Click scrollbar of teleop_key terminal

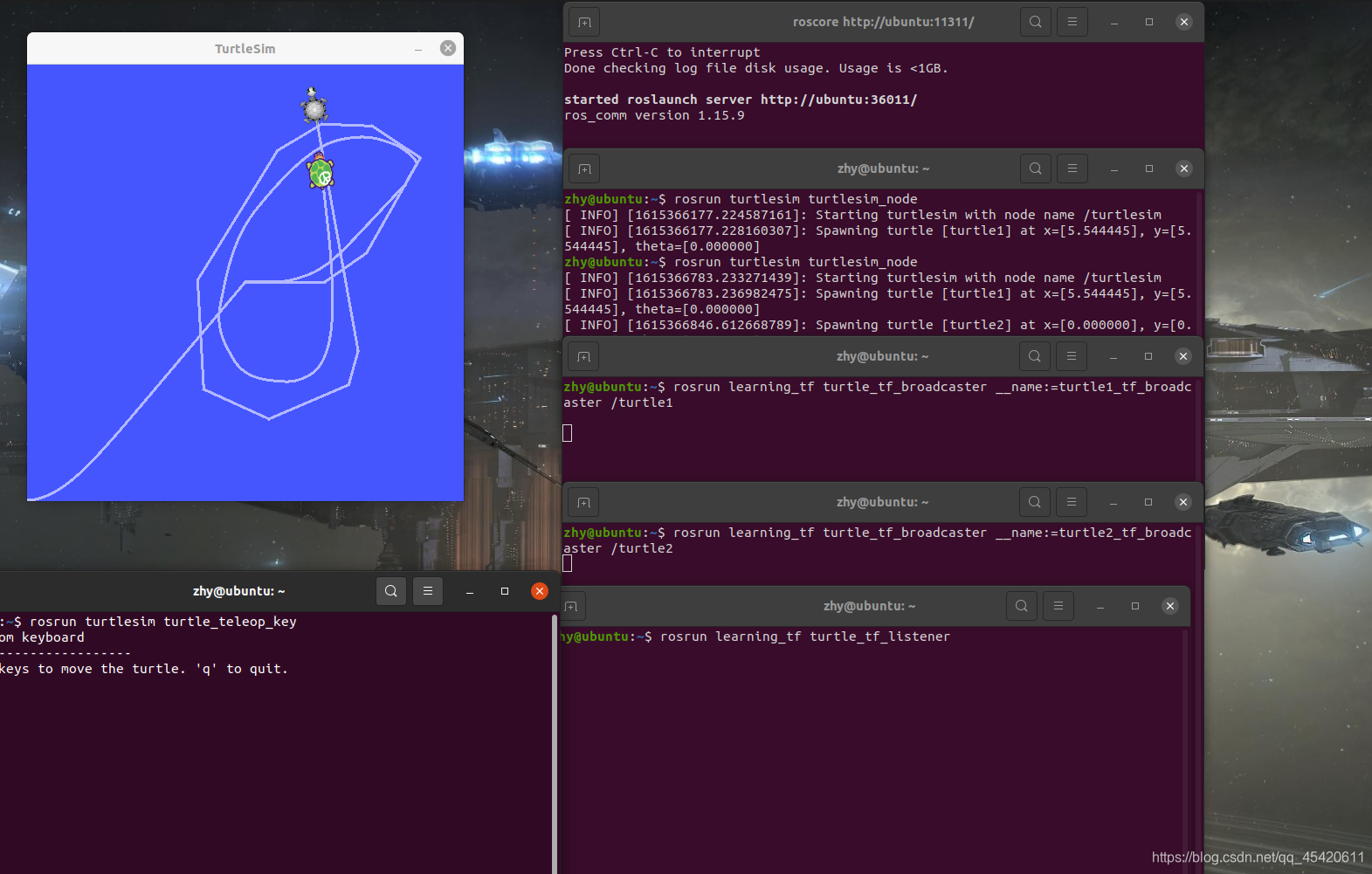(x=555, y=742)
